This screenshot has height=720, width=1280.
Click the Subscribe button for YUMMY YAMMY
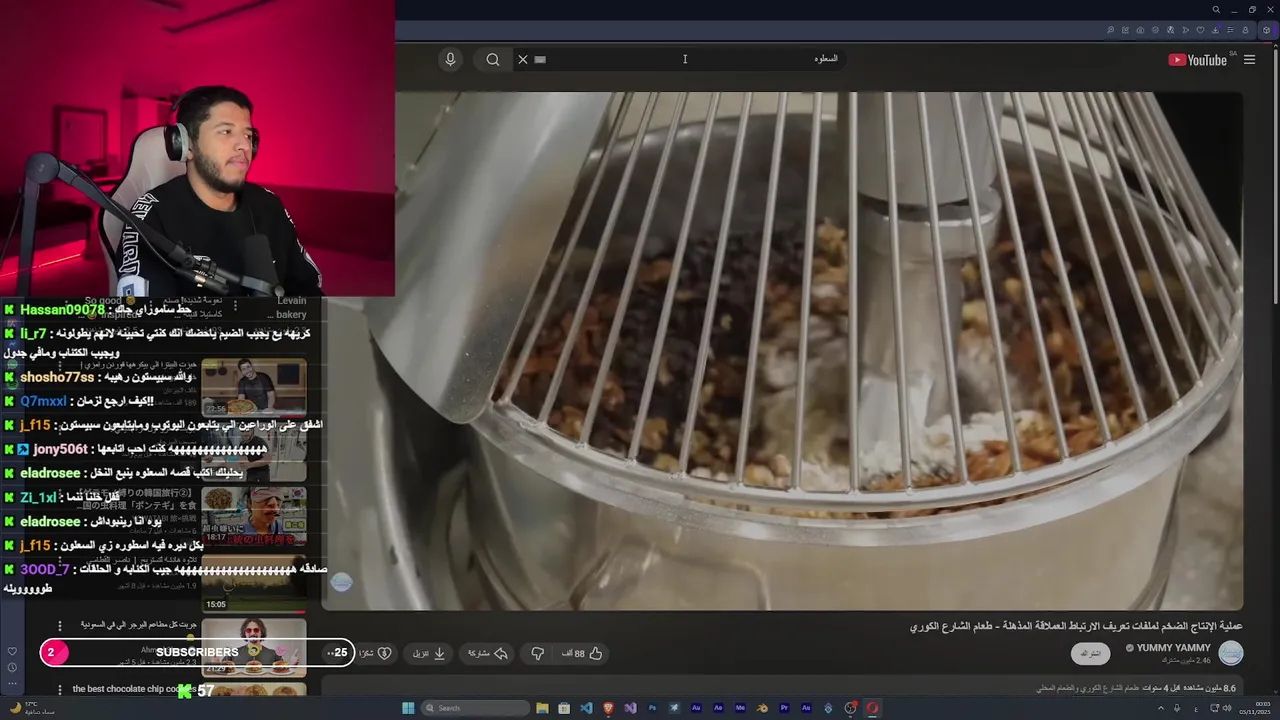1090,653
